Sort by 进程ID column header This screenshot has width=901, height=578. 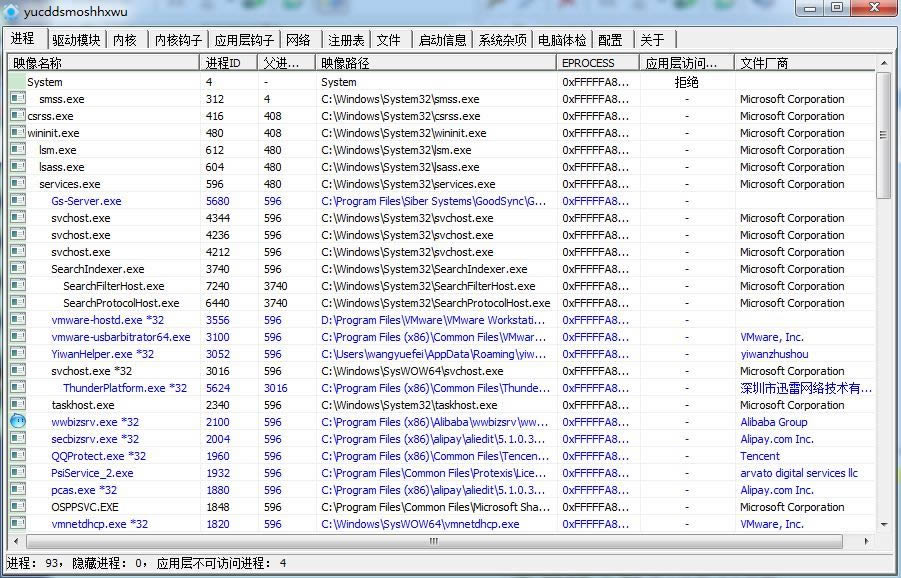(228, 63)
